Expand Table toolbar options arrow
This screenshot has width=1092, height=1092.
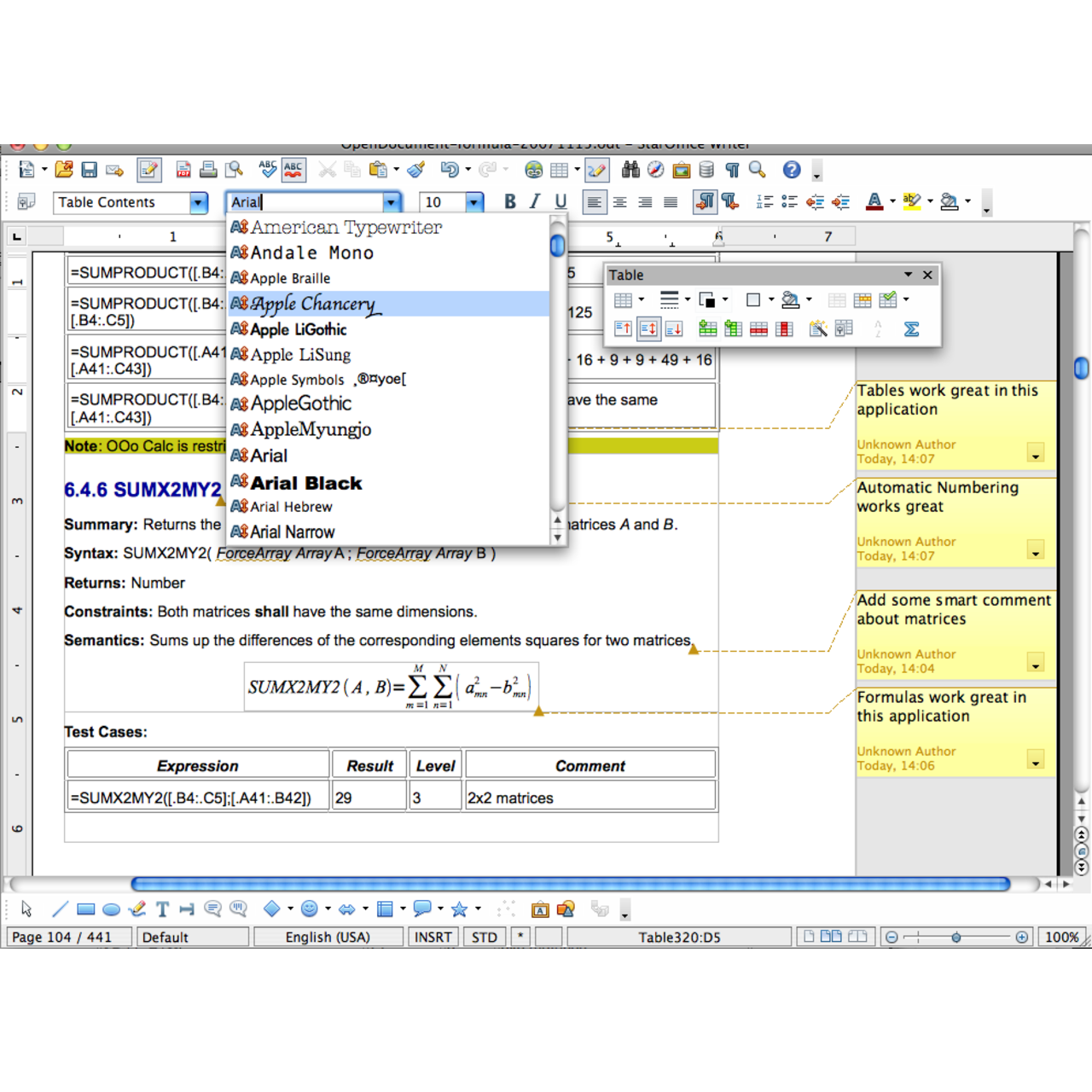[x=908, y=275]
